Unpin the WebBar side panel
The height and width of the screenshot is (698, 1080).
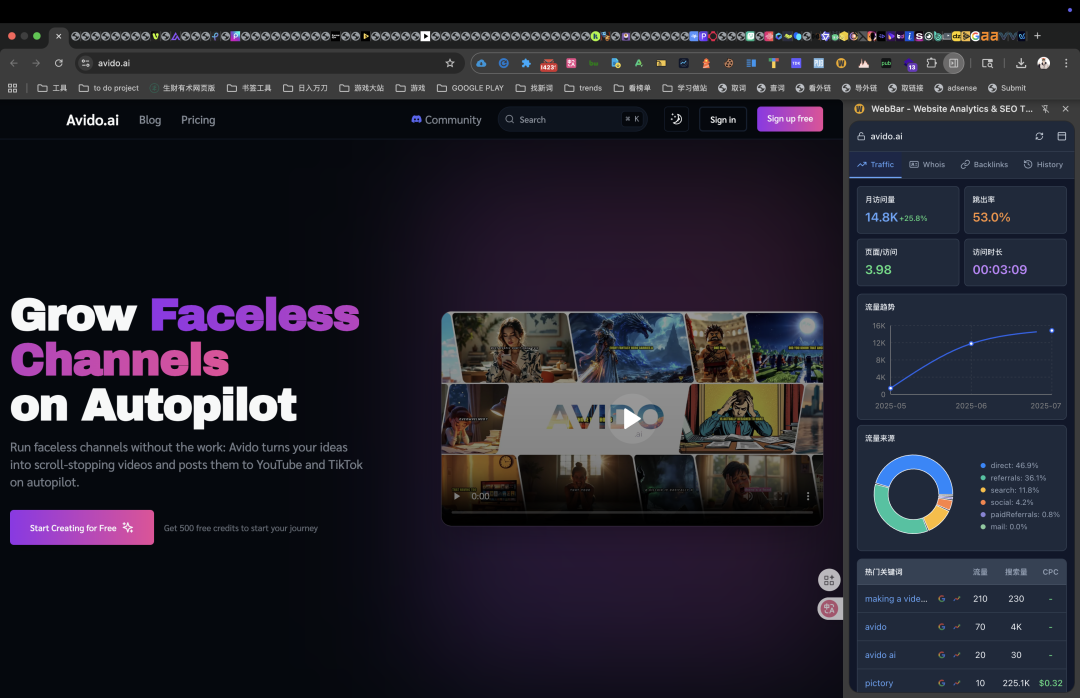point(1046,109)
